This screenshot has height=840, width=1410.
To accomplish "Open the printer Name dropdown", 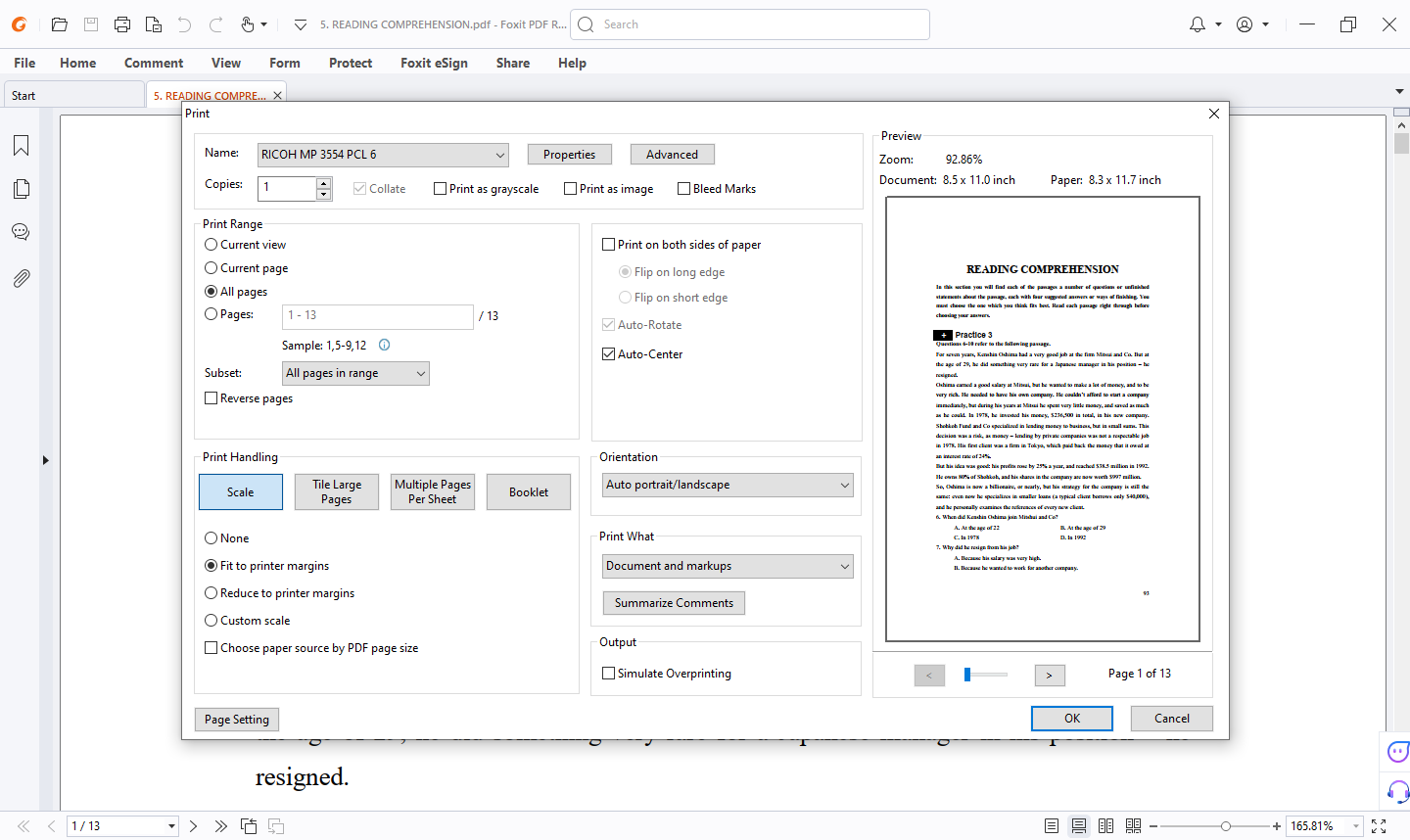I will pos(383,155).
